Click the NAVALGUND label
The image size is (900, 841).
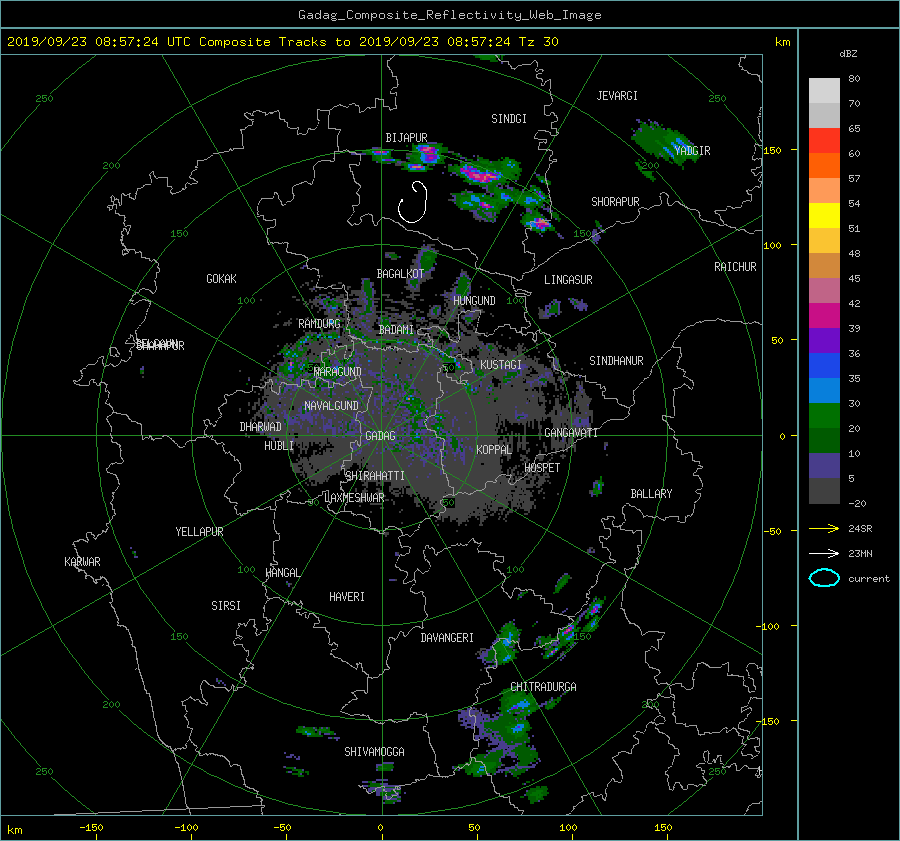pyautogui.click(x=332, y=406)
